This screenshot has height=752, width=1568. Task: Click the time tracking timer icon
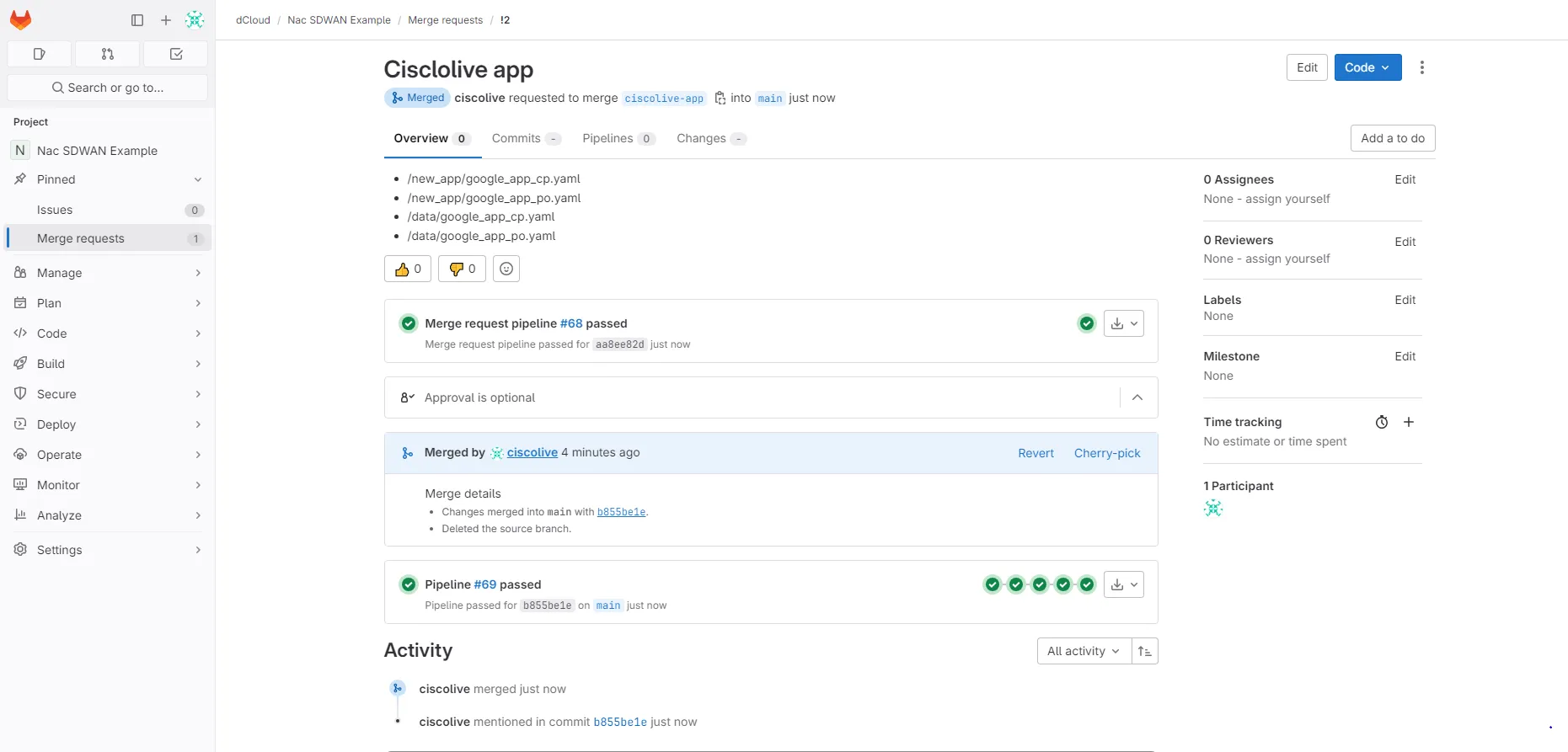point(1382,422)
